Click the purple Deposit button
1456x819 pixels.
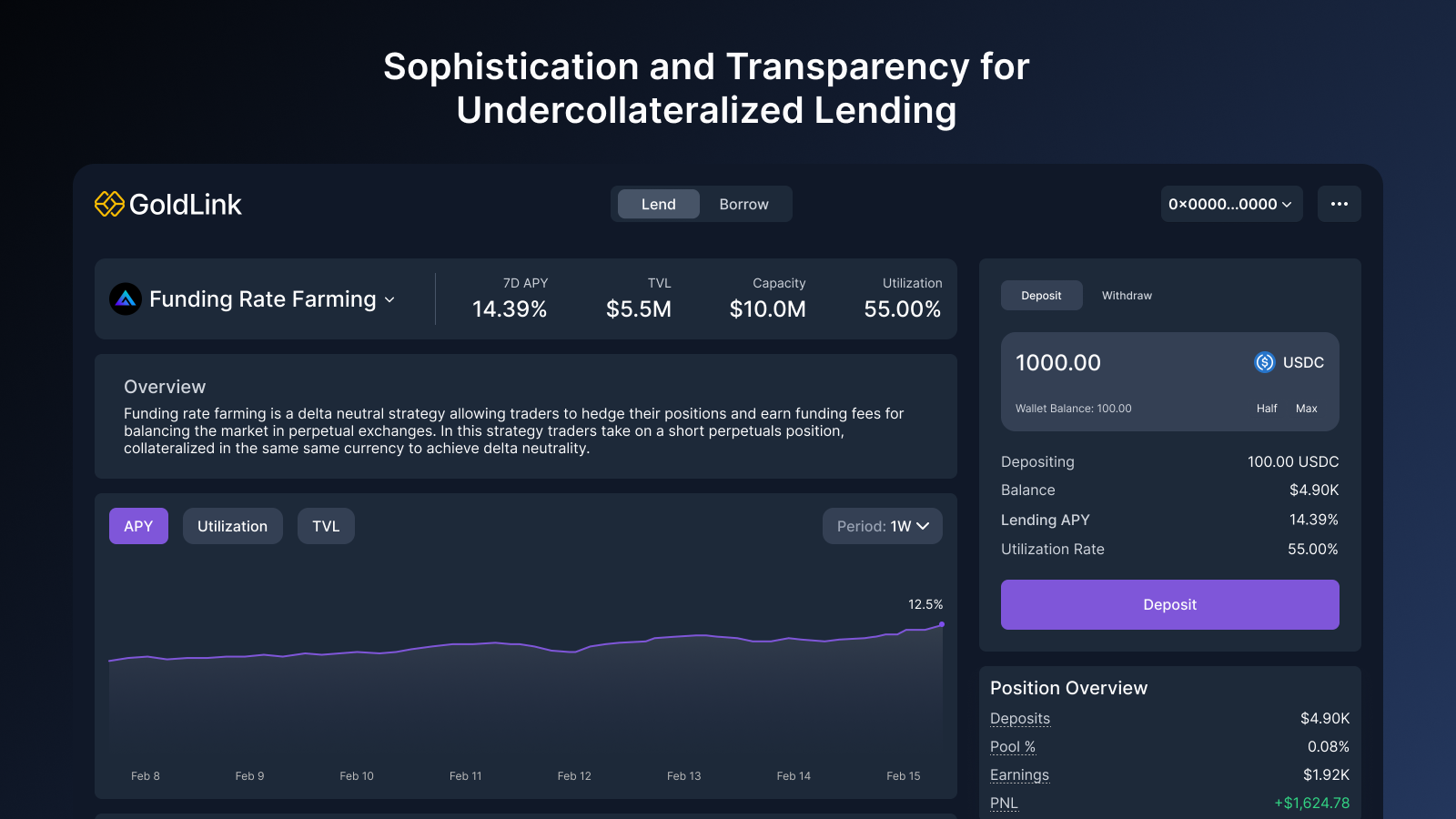tap(1169, 604)
